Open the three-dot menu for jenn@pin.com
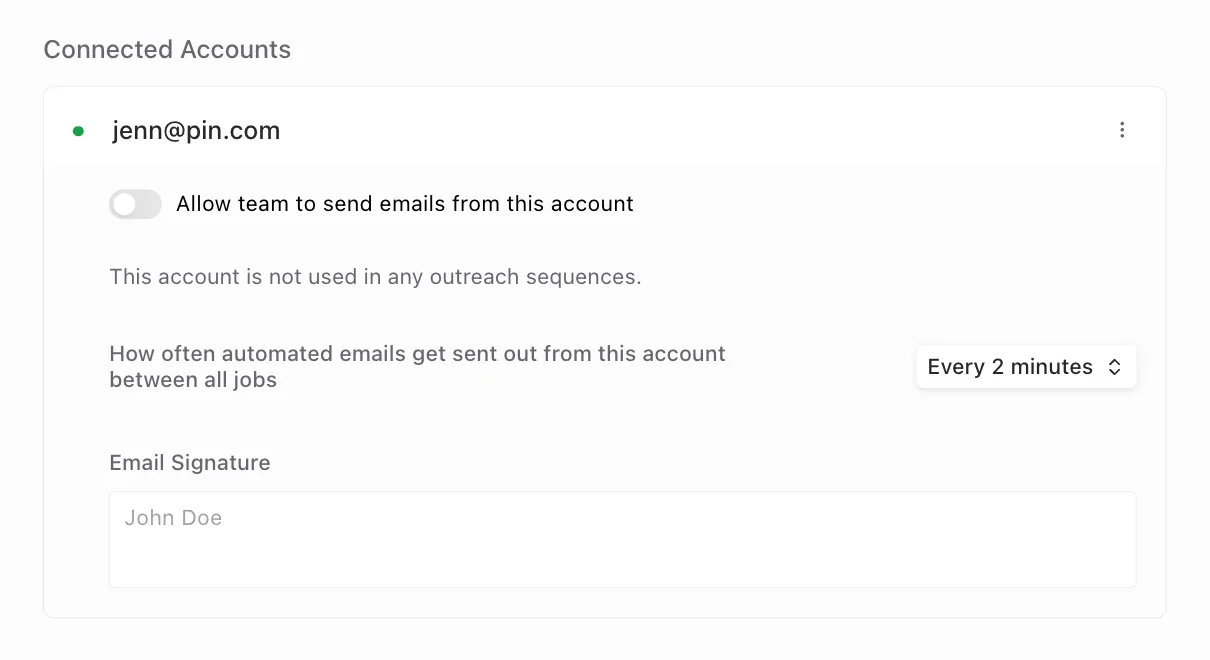Viewport: 1210px width, 660px height. coord(1122,130)
